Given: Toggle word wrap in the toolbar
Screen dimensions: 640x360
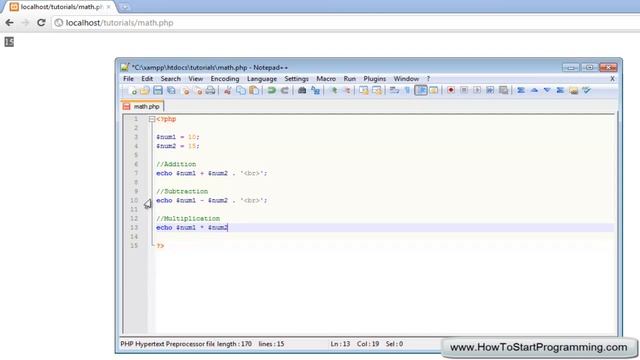Looking at the screenshot, I should click(394, 91).
